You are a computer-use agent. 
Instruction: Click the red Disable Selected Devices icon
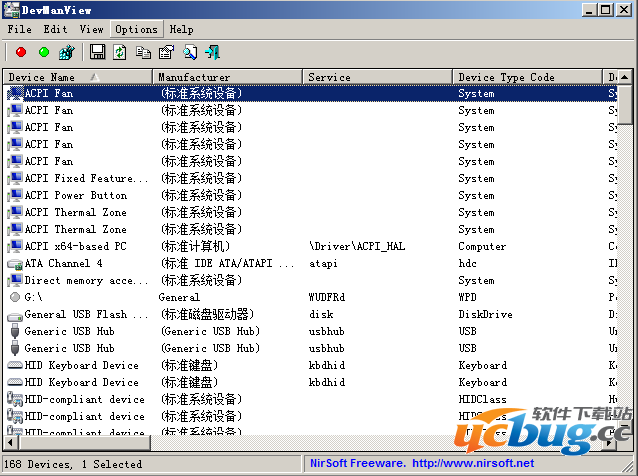pos(21,52)
